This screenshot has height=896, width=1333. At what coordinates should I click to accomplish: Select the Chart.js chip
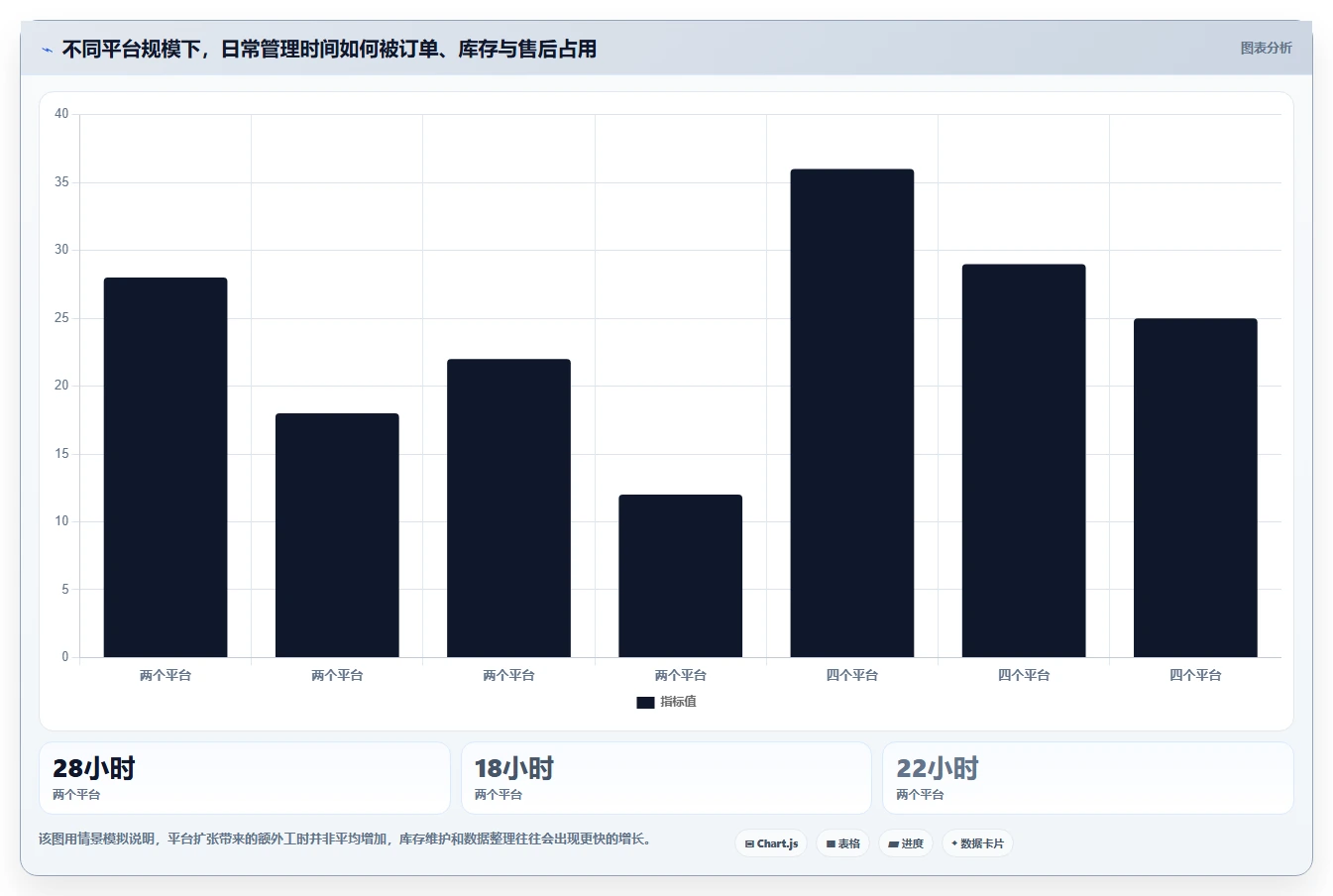click(771, 843)
